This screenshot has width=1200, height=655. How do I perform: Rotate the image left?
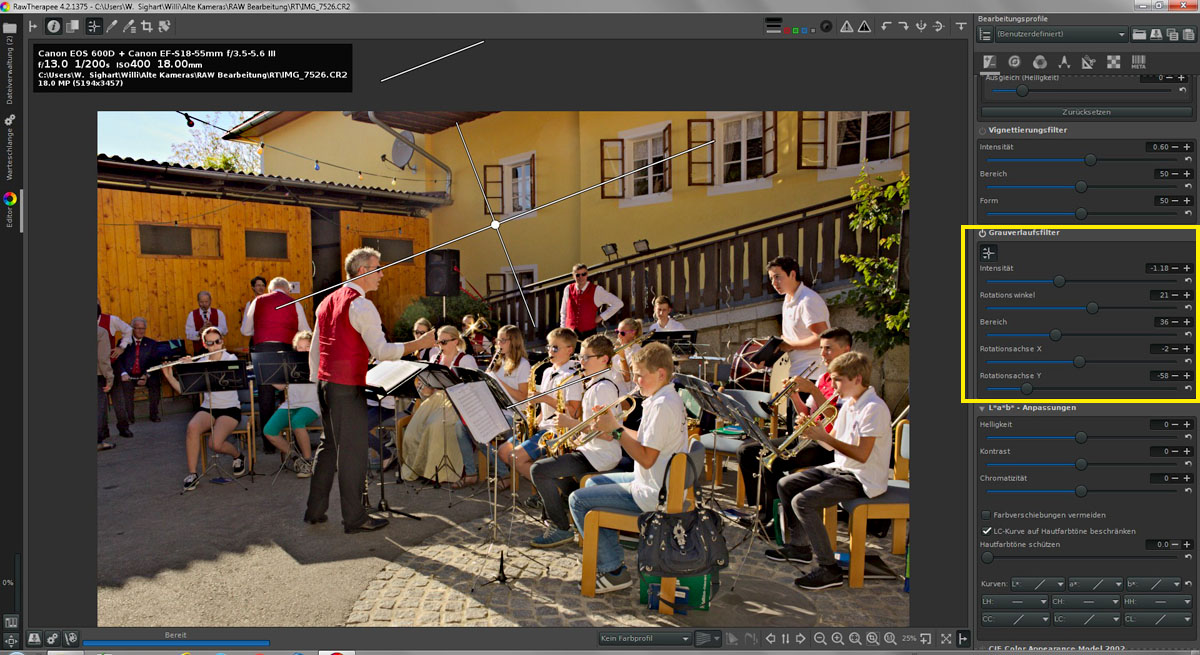[x=886, y=26]
